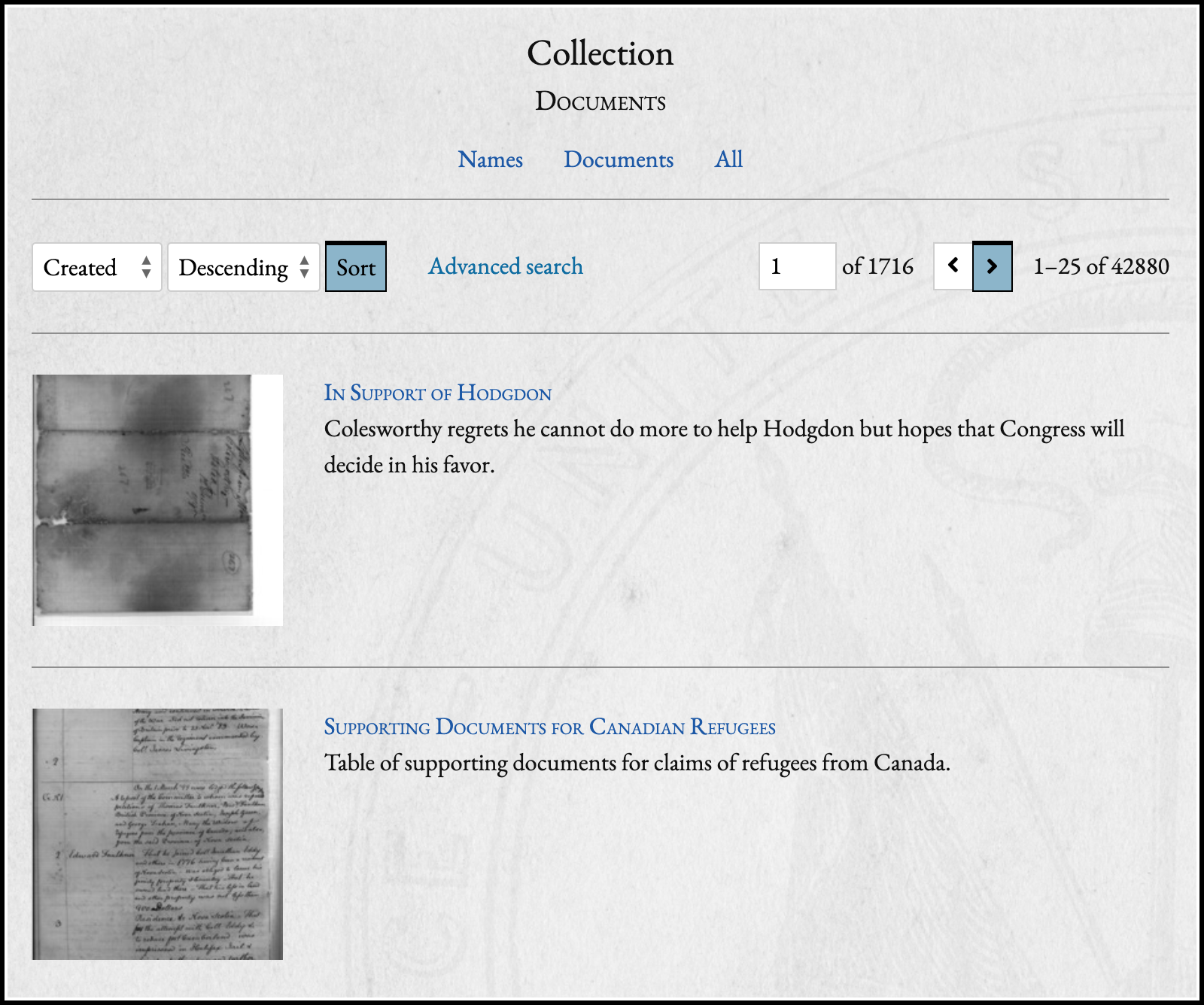View the Hodgdon letter thumbnail
Image resolution: width=1204 pixels, height=1005 pixels.
point(157,499)
